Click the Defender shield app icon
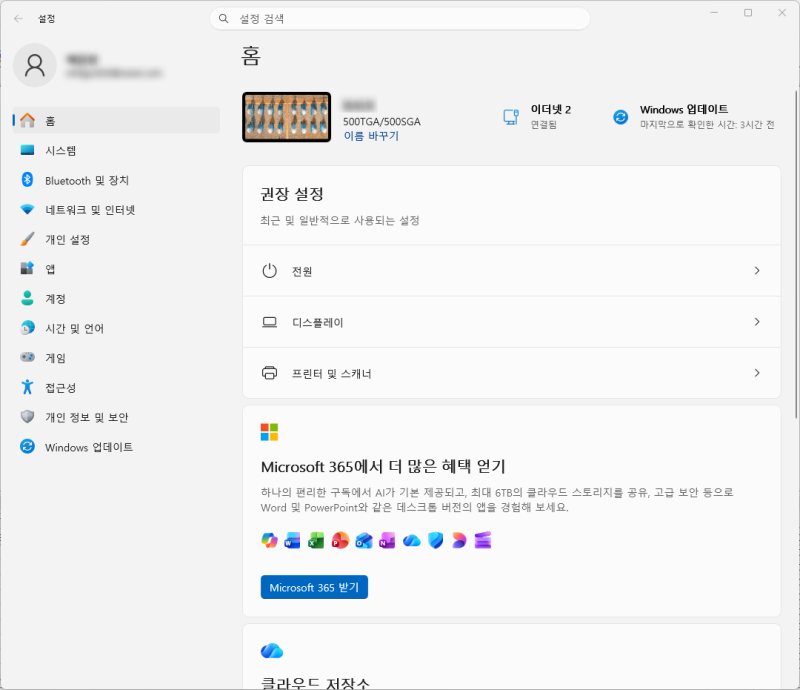This screenshot has height=690, width=800. point(436,540)
